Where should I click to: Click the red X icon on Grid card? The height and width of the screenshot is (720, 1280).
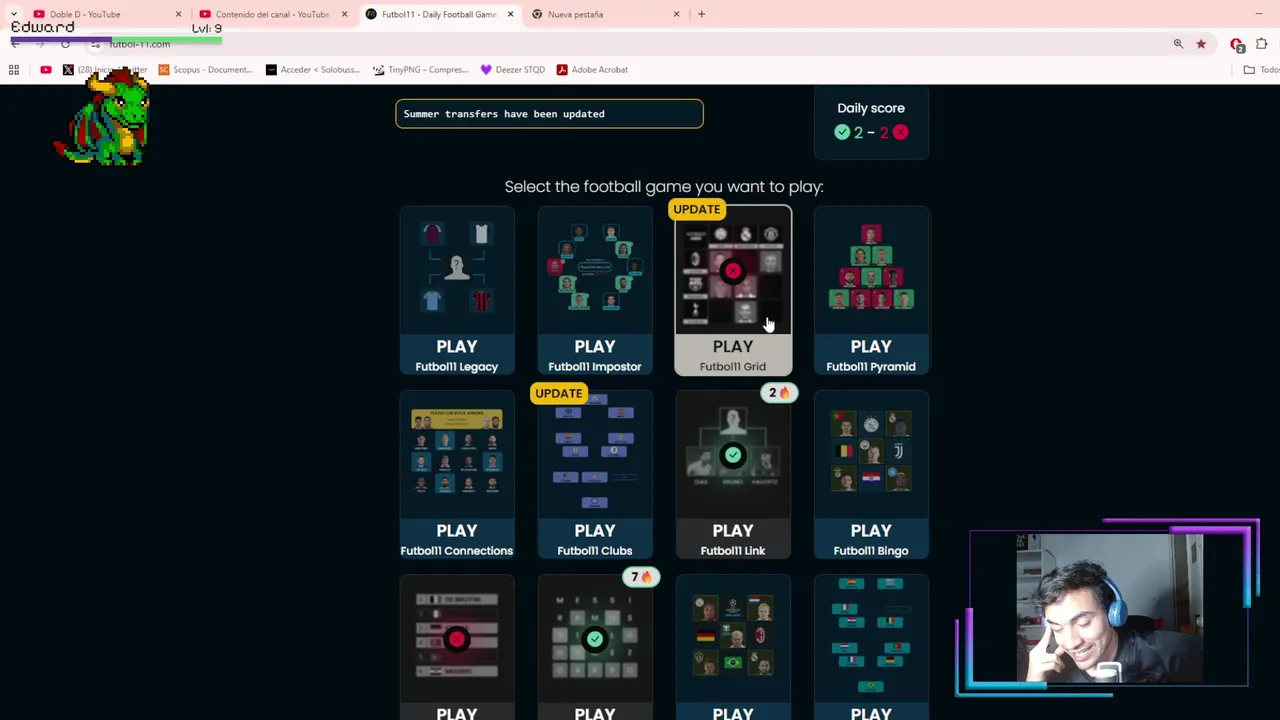tap(733, 271)
